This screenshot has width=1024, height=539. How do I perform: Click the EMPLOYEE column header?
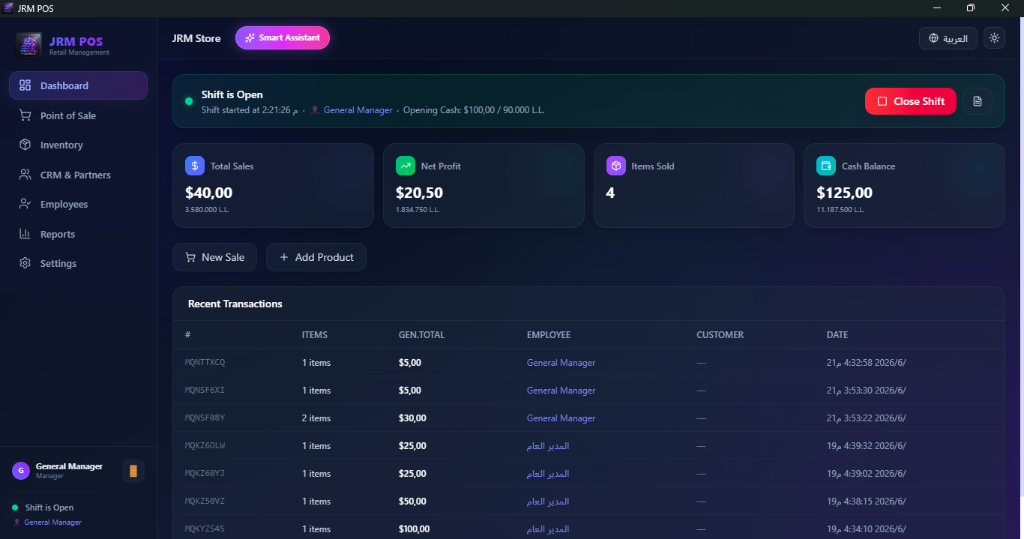point(549,335)
